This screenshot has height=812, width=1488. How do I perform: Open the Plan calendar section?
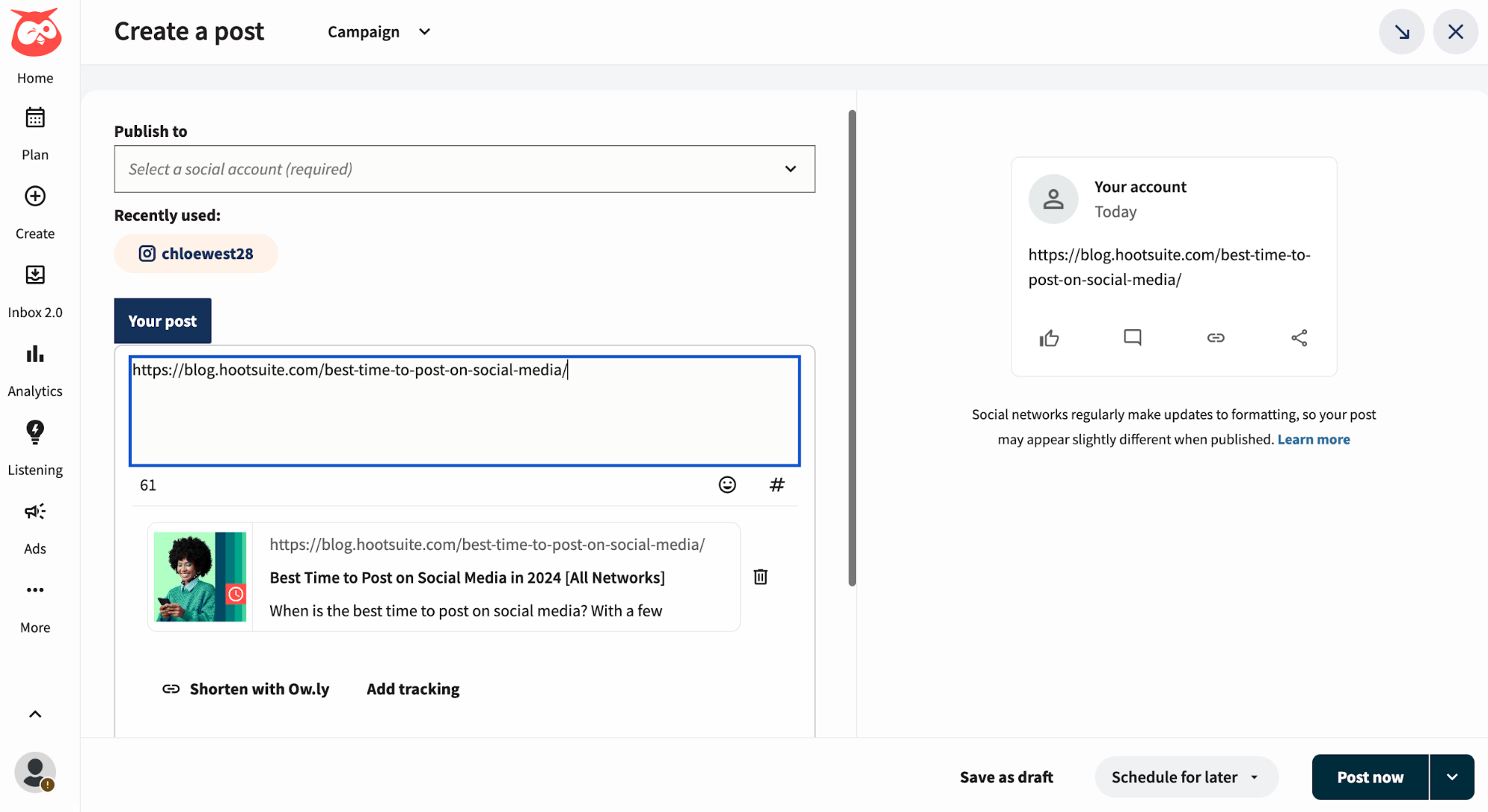(x=34, y=117)
